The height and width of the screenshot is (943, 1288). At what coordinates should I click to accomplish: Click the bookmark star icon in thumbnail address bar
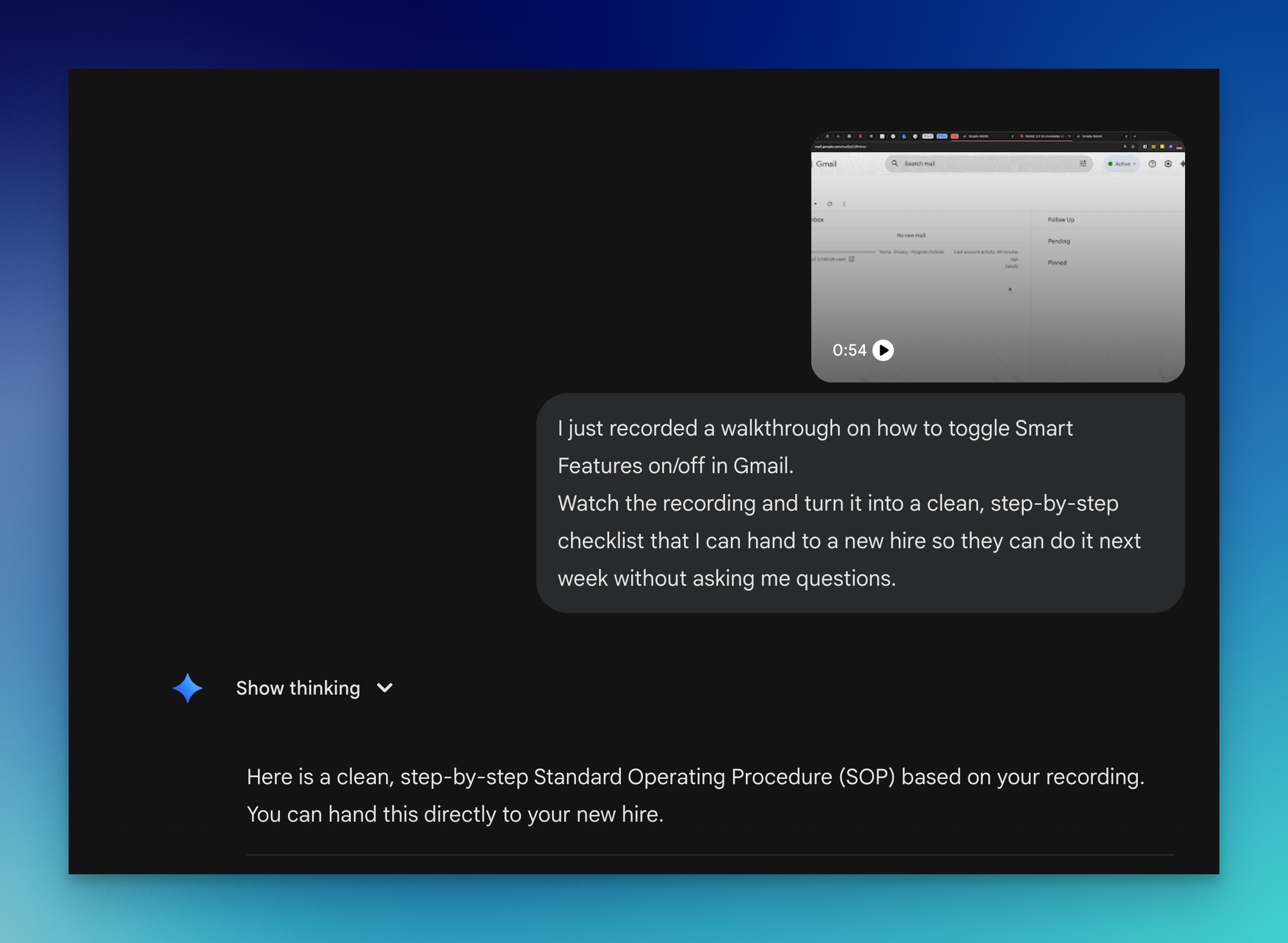(1133, 147)
